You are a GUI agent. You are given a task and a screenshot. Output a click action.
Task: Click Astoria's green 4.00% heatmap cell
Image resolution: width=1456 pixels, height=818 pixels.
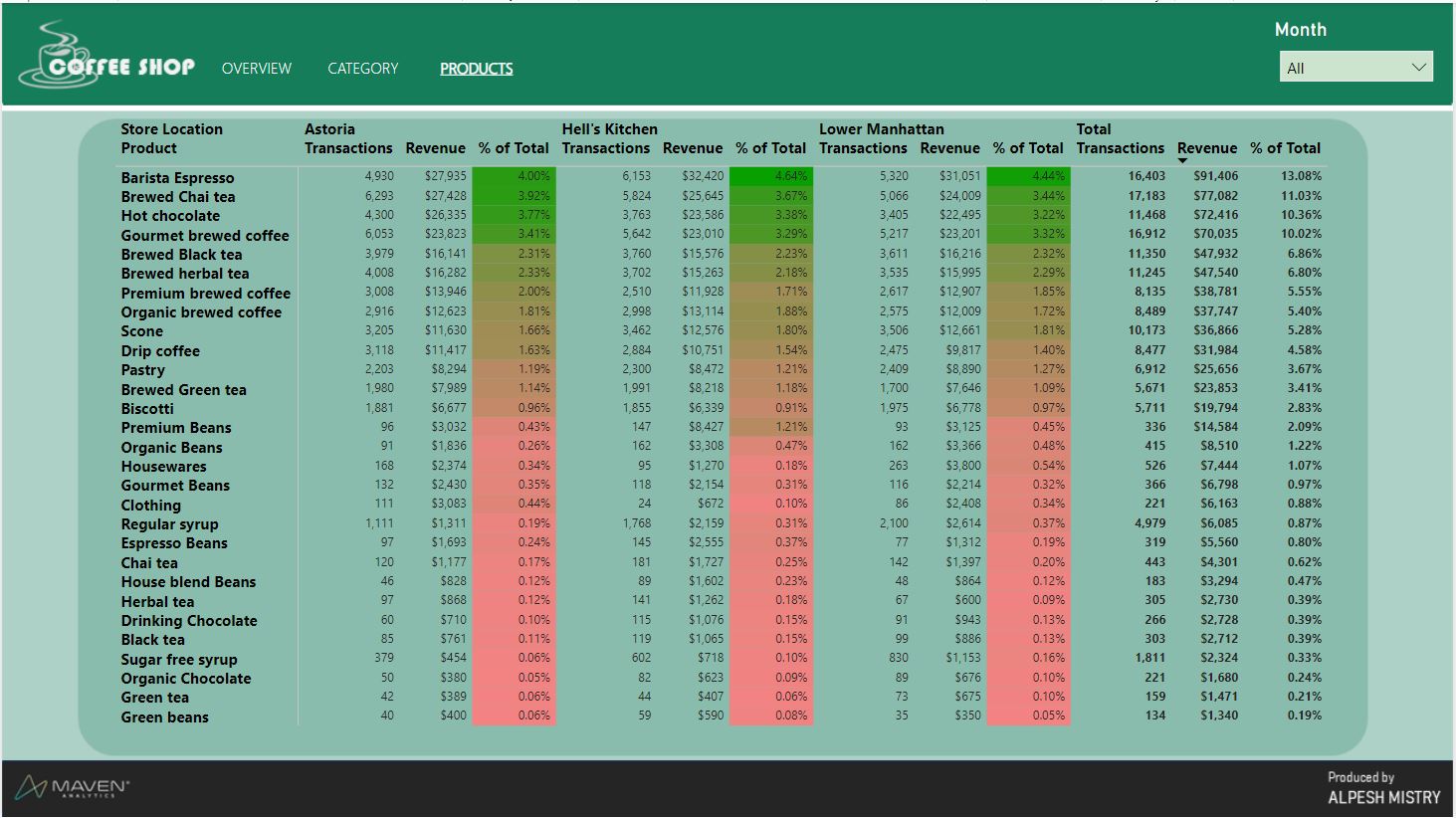tap(514, 176)
